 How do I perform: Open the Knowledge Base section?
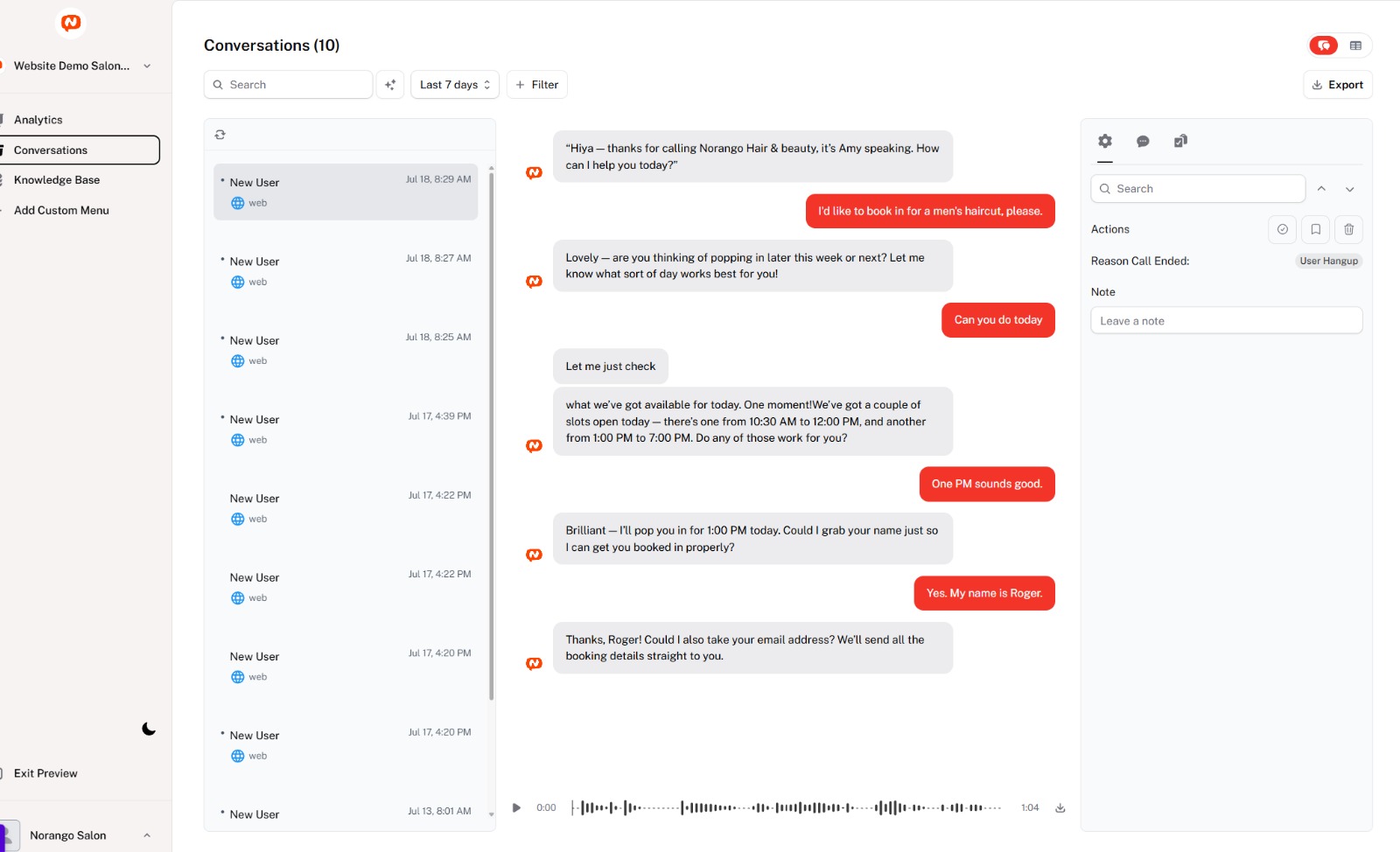(x=55, y=179)
